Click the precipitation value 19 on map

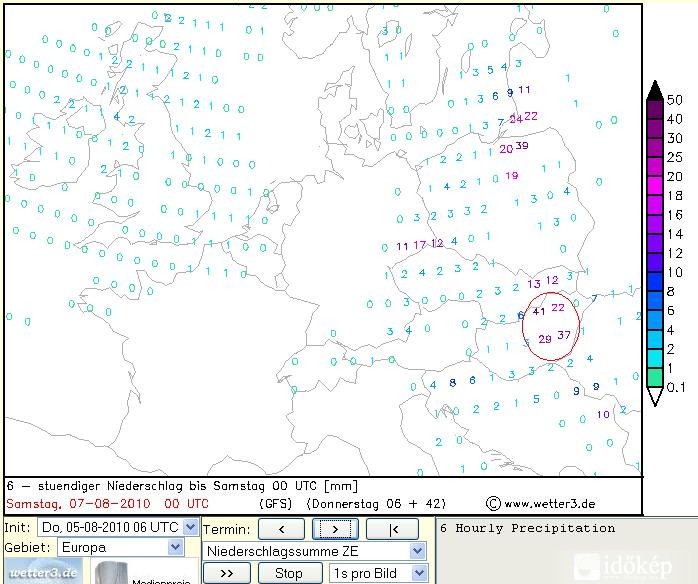[512, 176]
